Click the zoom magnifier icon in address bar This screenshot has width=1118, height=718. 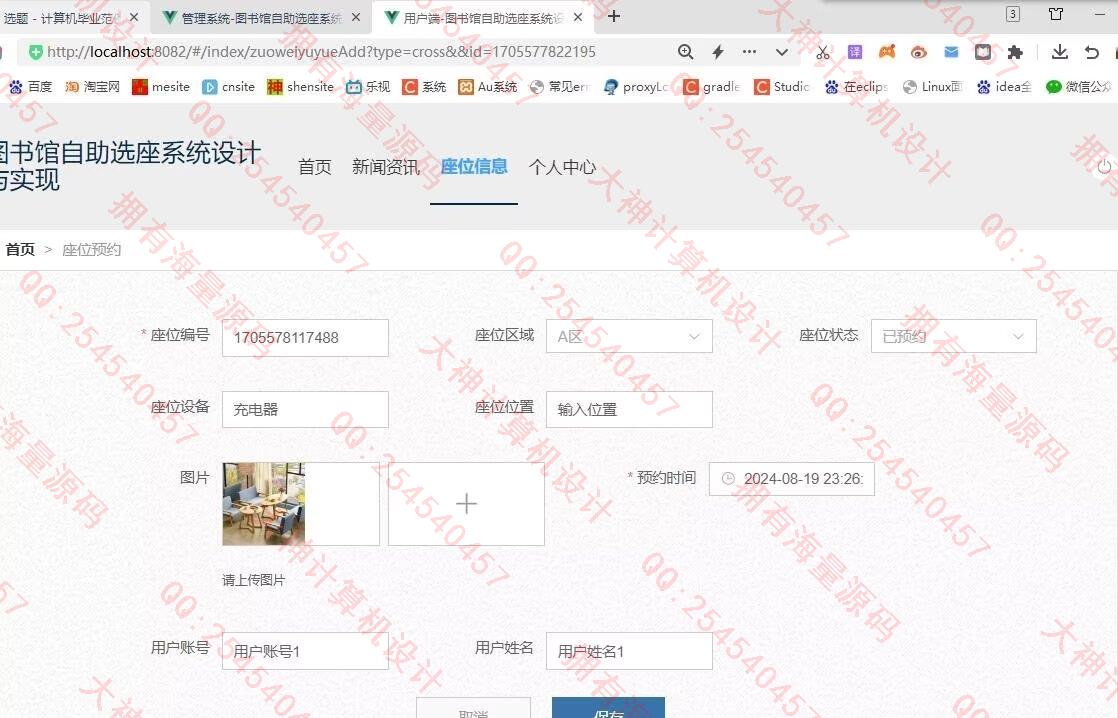(x=685, y=52)
